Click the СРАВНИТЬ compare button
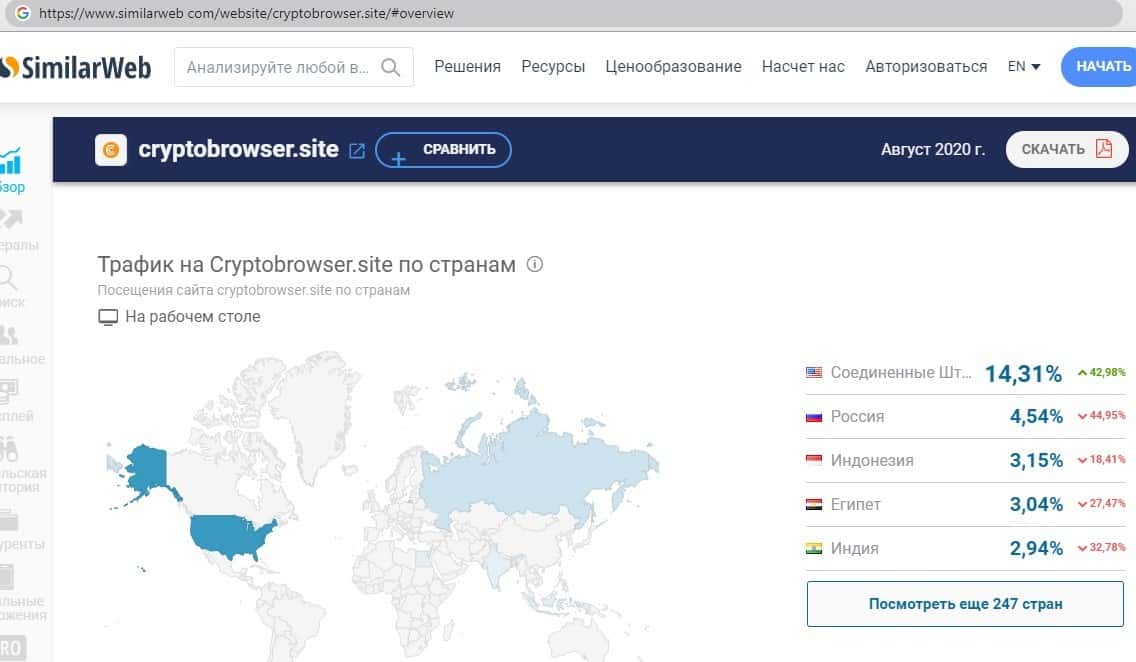This screenshot has height=662, width=1136. pyautogui.click(x=443, y=150)
